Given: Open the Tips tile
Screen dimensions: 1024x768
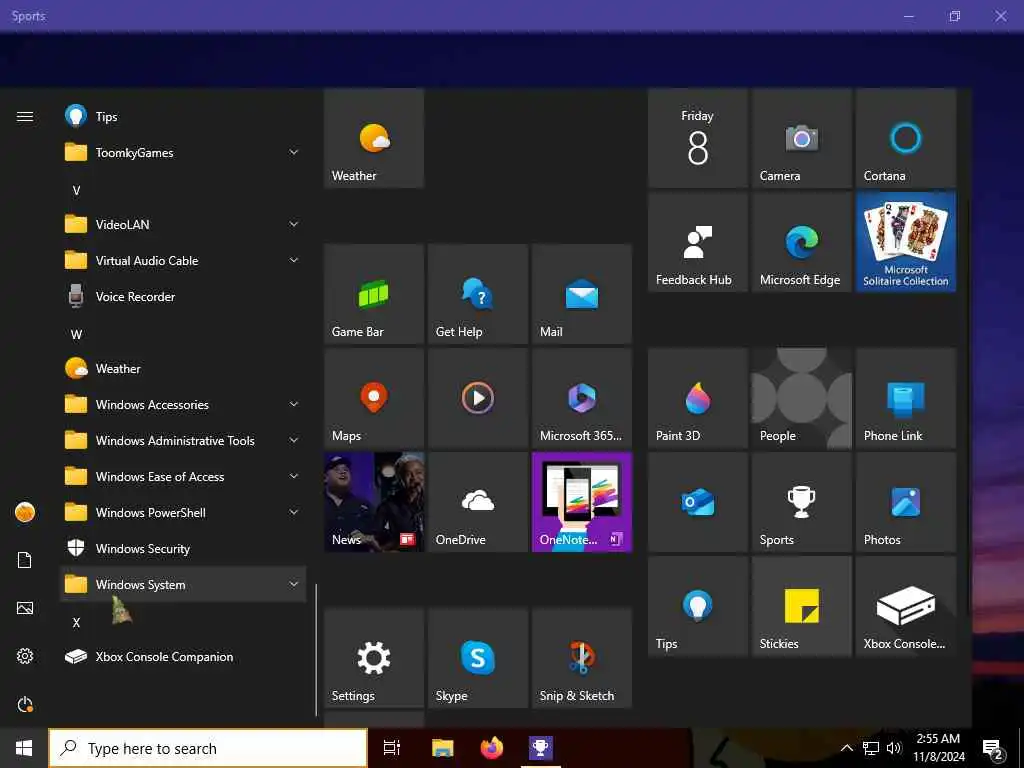Looking at the screenshot, I should 697,605.
